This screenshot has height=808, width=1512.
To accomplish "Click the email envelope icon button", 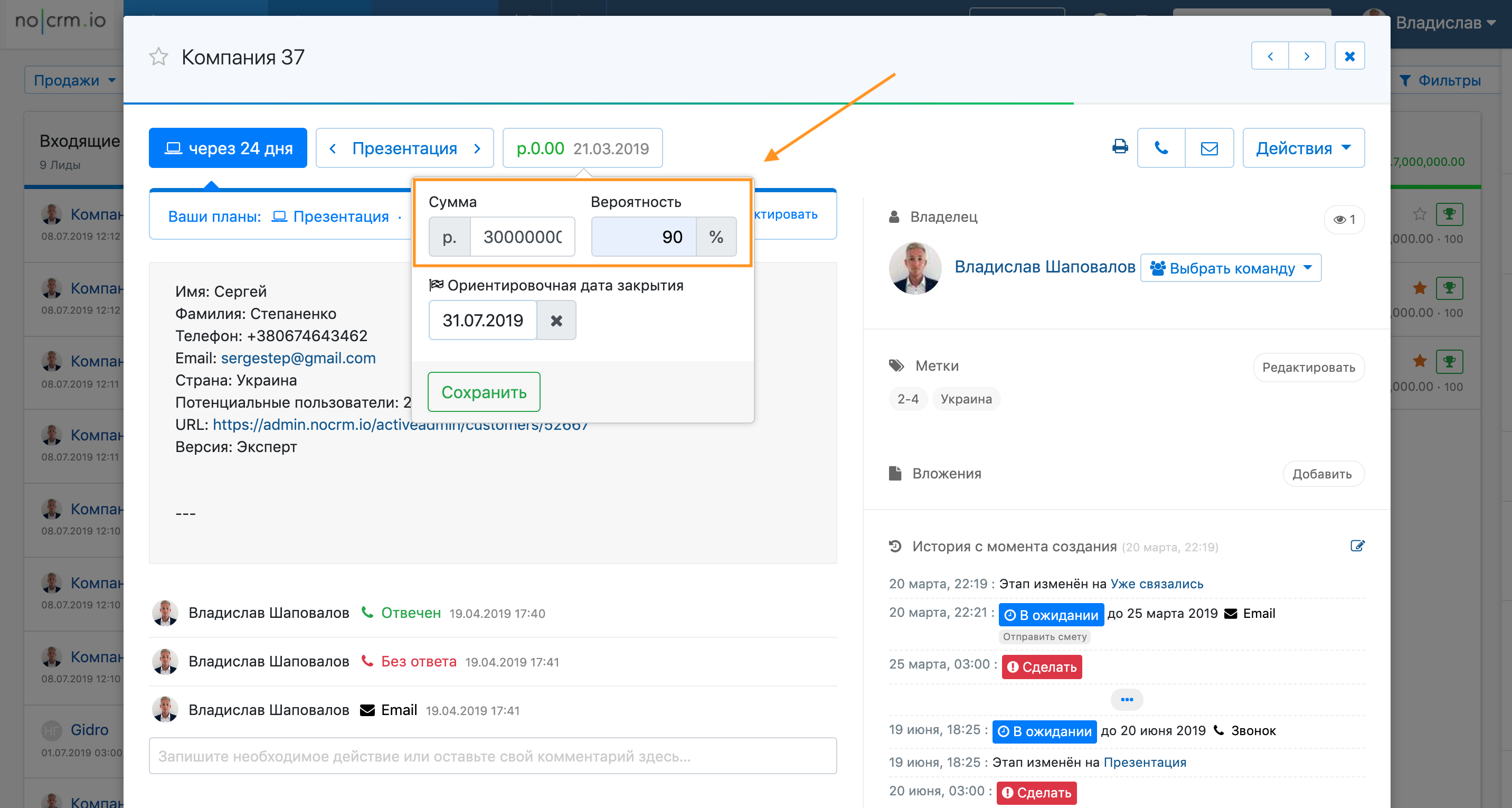I will point(1208,148).
